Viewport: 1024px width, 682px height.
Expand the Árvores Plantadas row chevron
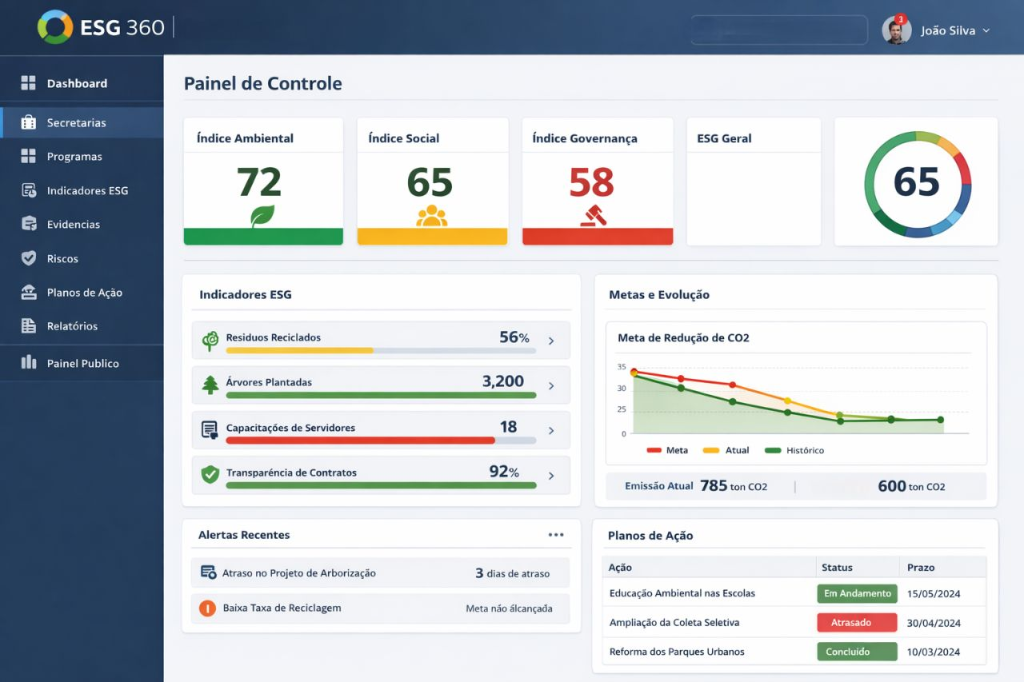point(551,385)
